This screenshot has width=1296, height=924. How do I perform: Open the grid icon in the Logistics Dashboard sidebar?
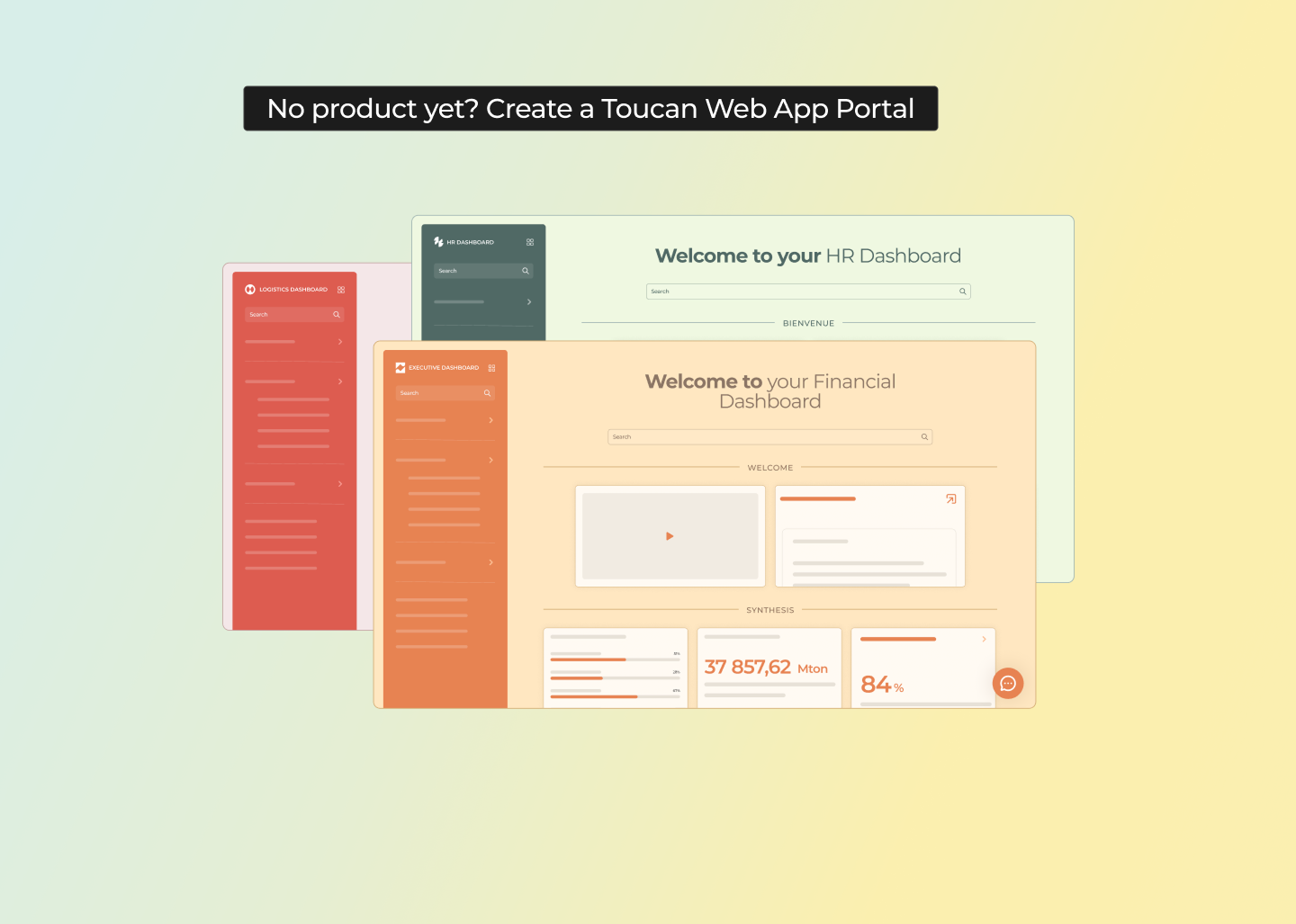coord(341,290)
